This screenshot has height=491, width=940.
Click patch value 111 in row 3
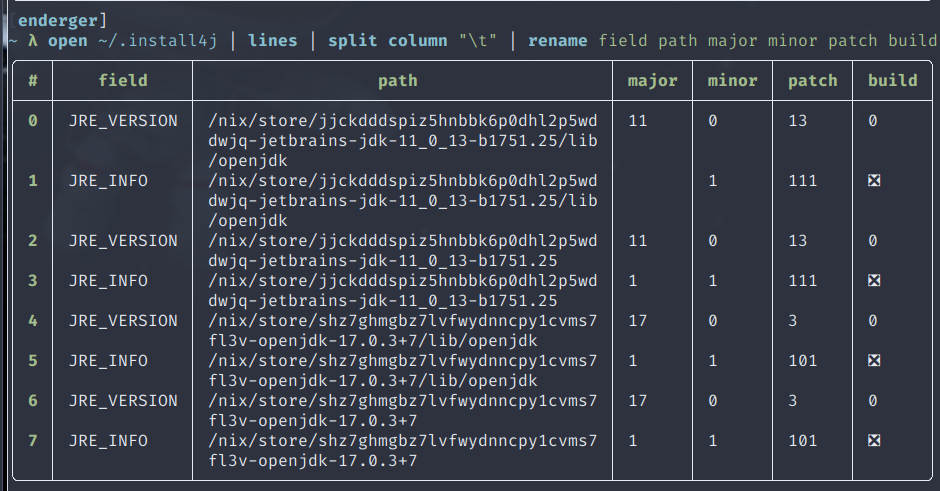click(x=802, y=281)
